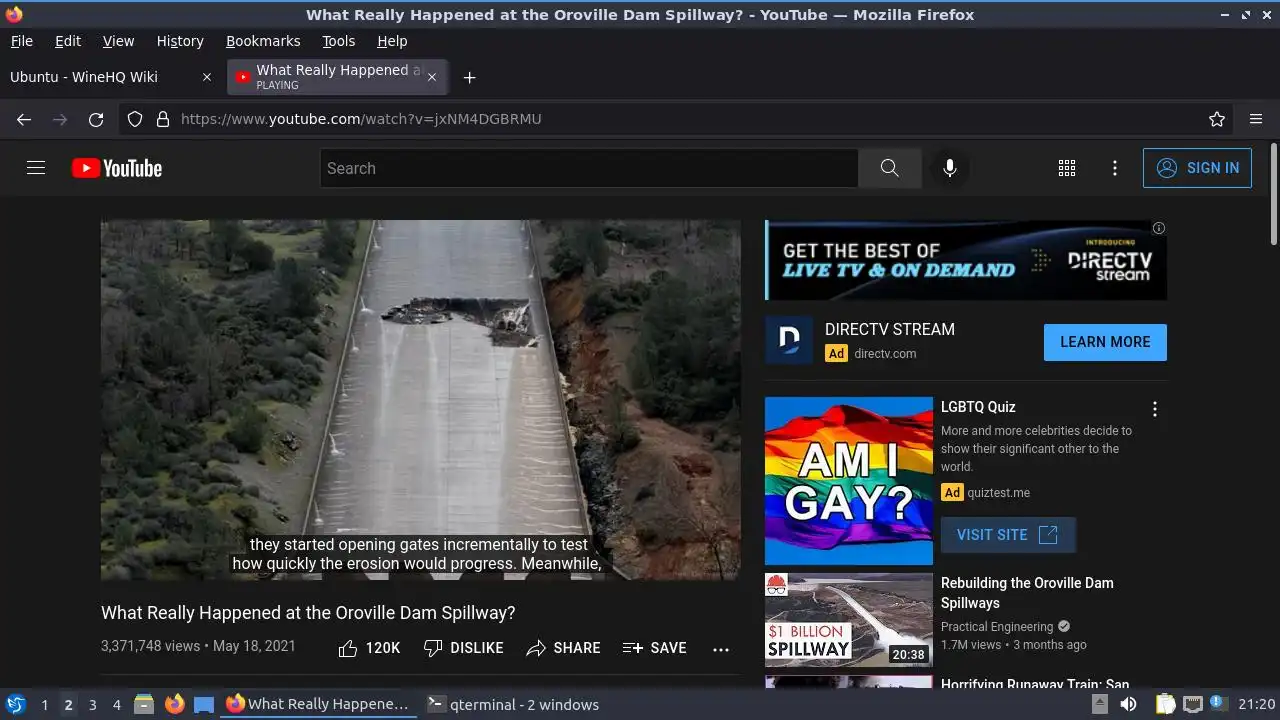Screen dimensions: 1280x720
Task: Show desktop from the taskbar icon
Action: [204, 704]
